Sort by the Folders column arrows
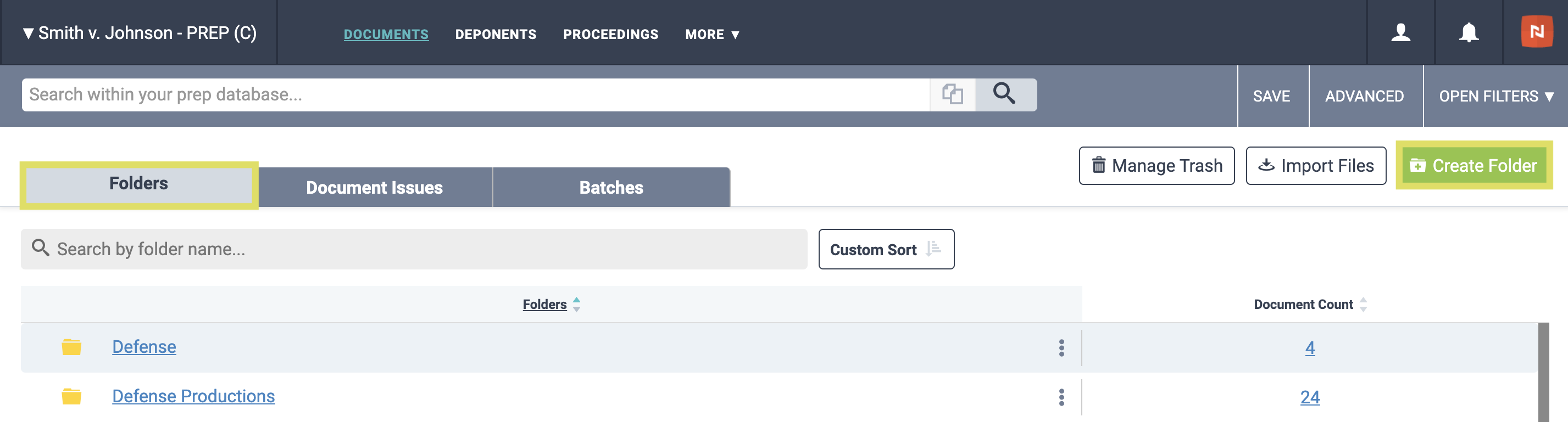The image size is (1568, 422). (x=576, y=304)
